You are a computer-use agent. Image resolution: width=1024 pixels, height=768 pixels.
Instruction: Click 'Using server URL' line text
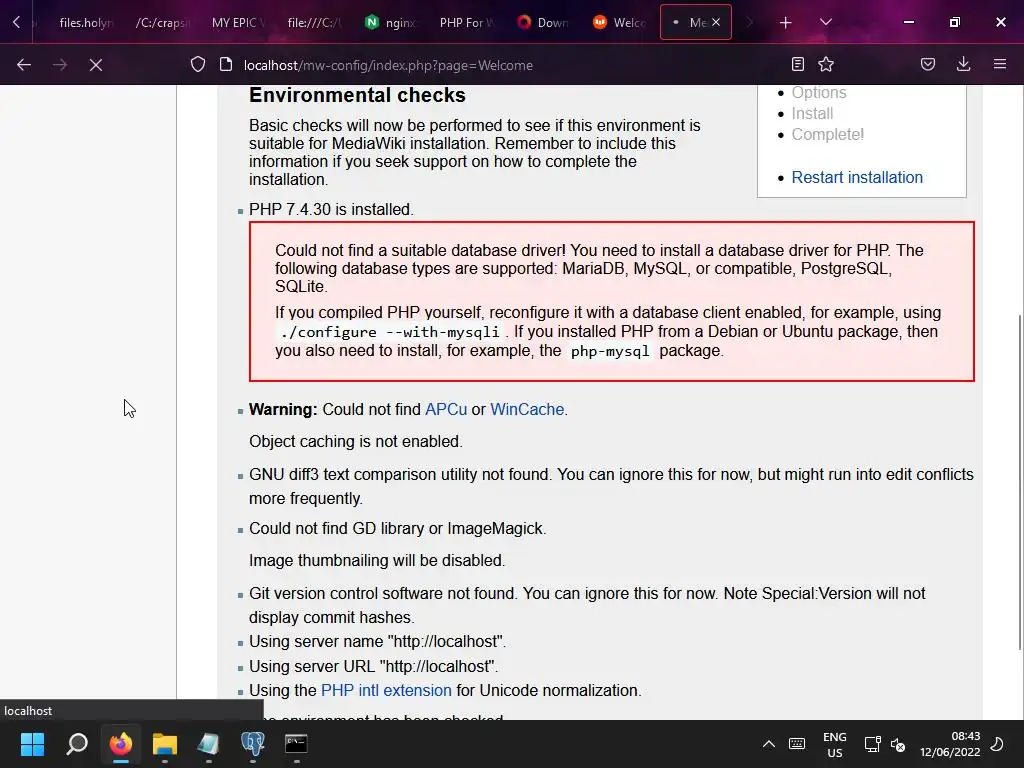(374, 666)
